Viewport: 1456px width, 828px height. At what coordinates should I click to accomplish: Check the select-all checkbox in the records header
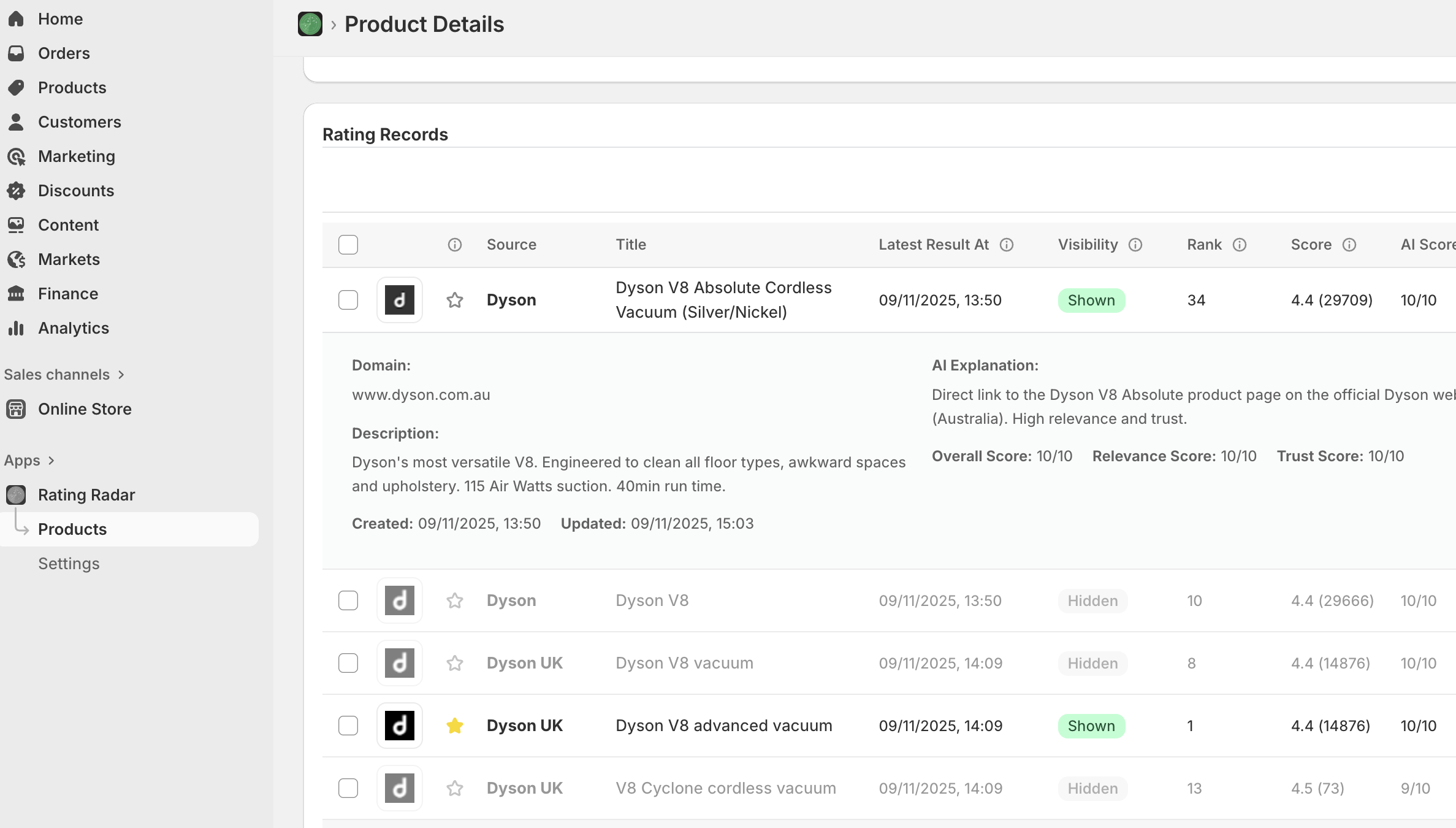tap(348, 244)
